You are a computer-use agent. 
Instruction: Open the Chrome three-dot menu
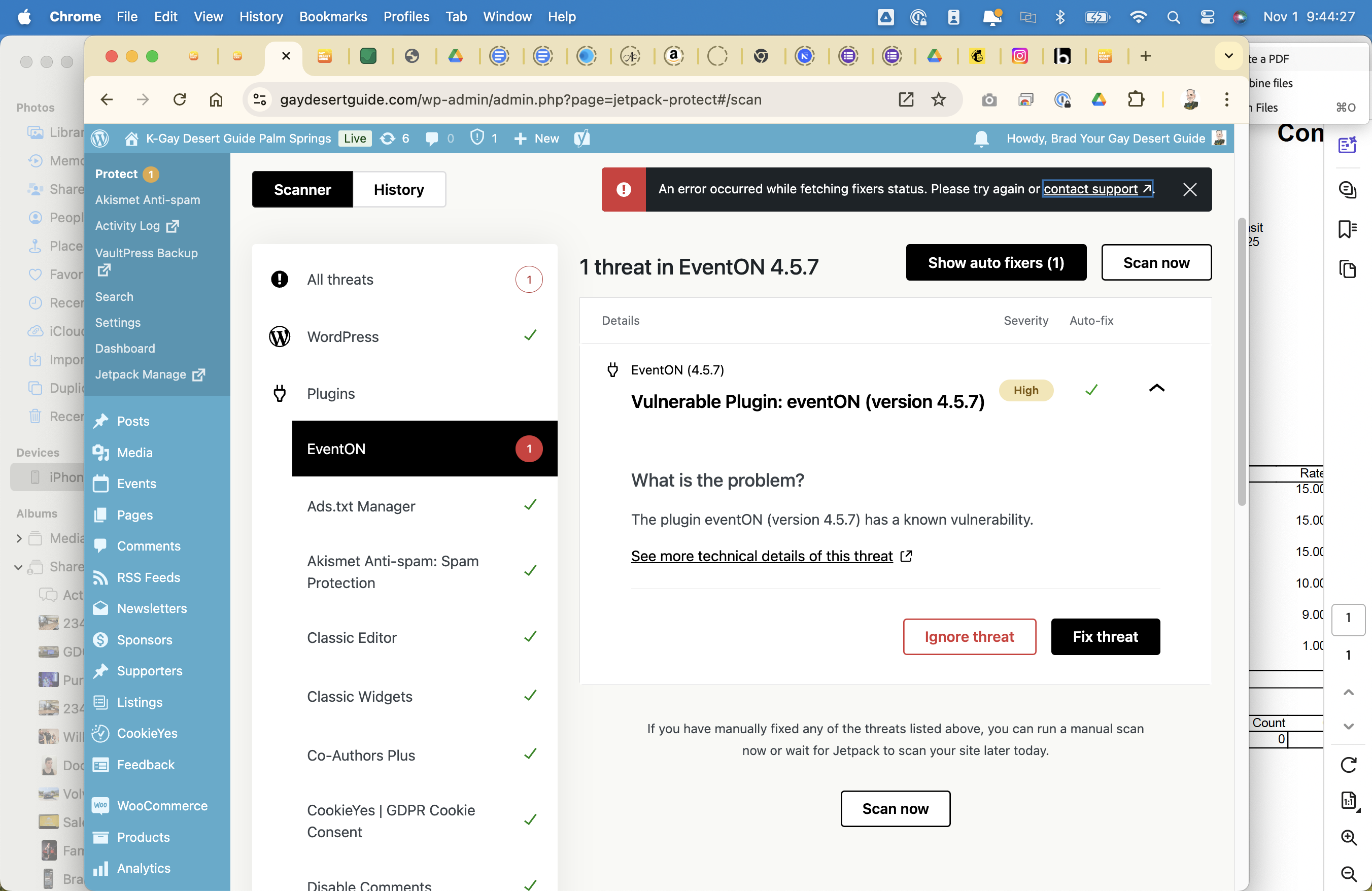[1227, 99]
